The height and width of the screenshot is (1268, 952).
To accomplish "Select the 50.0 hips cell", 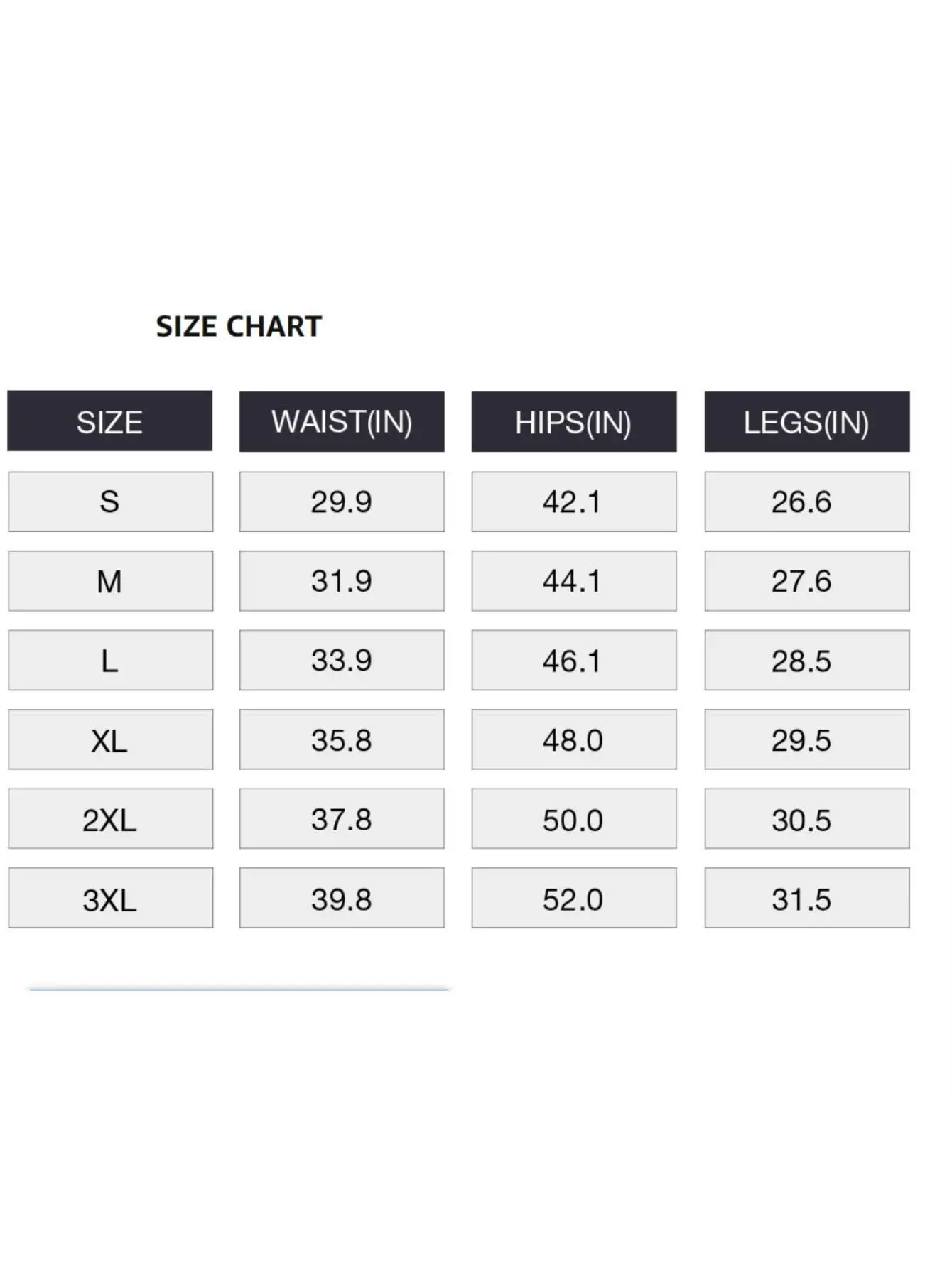I will pos(573,819).
